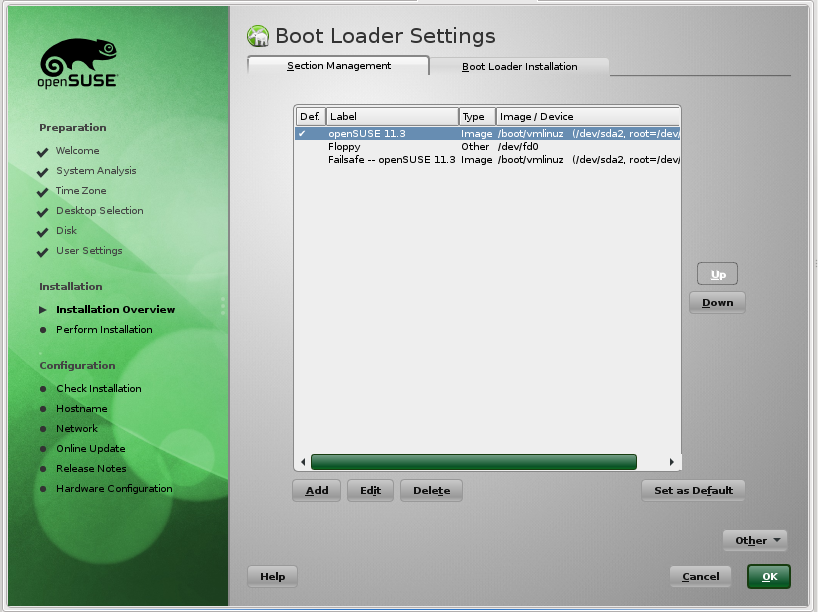818x612 pixels.
Task: Sort by the Label column header
Action: 392,116
